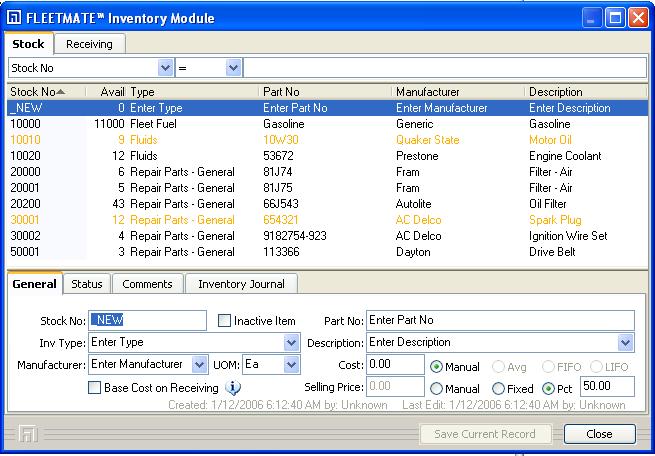Click the Stock No input field
The width and height of the screenshot is (655, 456).
147,320
